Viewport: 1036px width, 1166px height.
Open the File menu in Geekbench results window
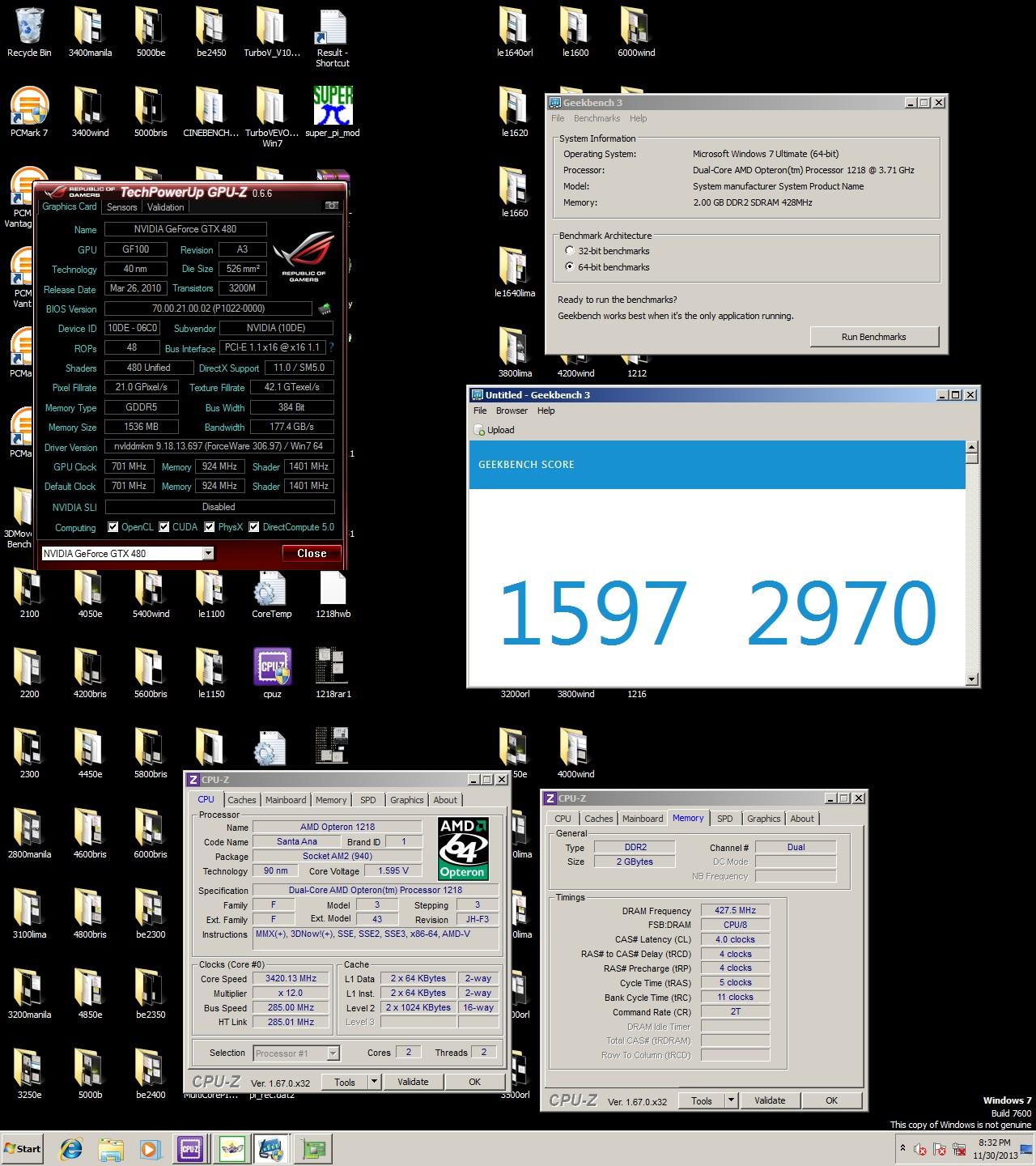coord(480,411)
